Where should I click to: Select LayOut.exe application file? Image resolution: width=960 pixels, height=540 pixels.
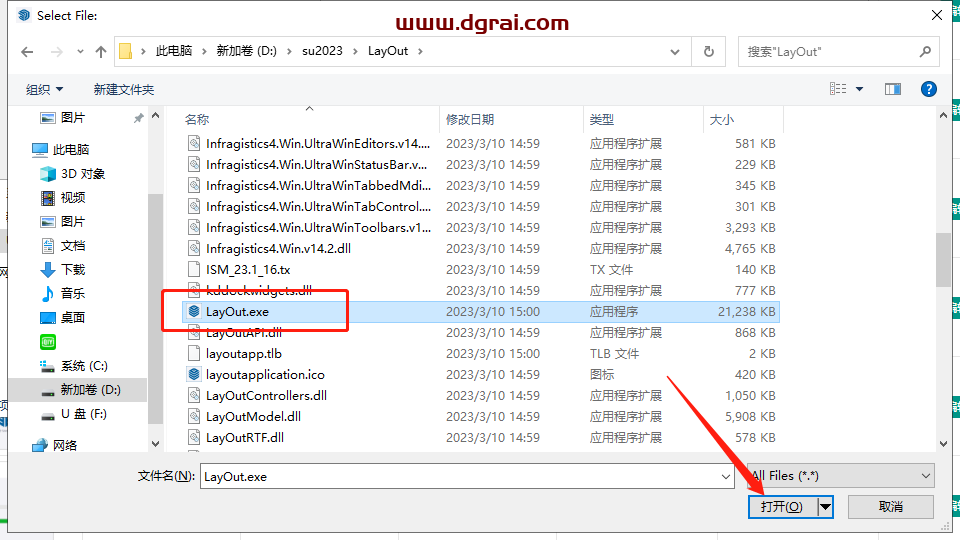coord(481,312)
